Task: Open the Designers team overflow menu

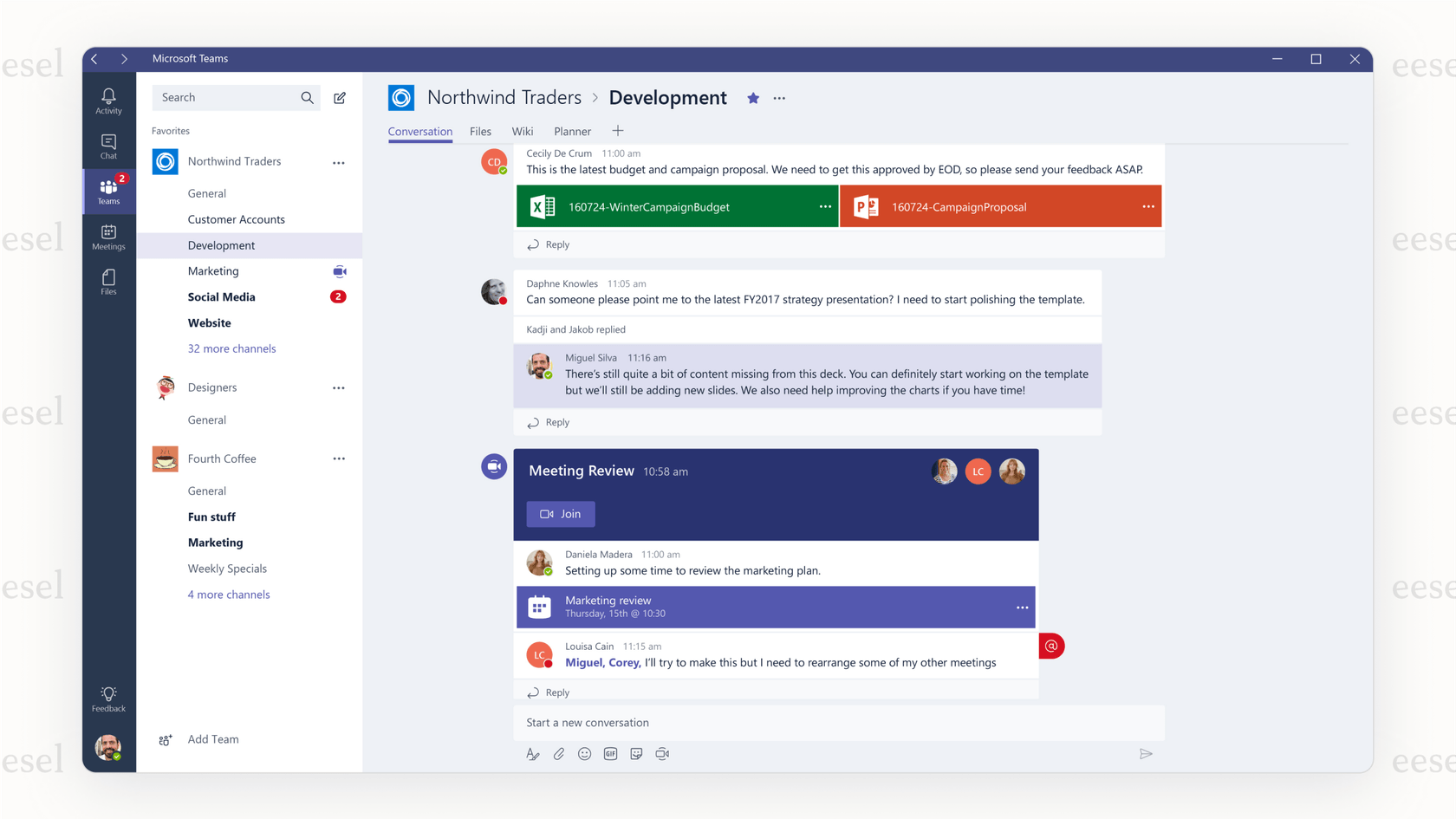Action: (339, 387)
